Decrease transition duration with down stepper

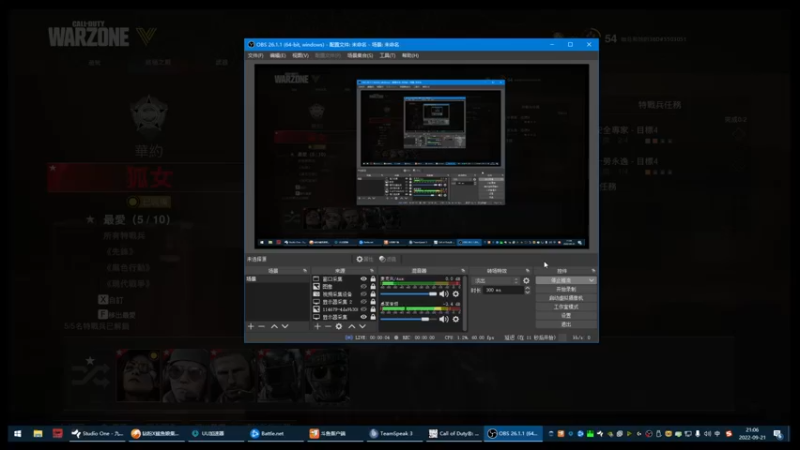click(x=527, y=292)
